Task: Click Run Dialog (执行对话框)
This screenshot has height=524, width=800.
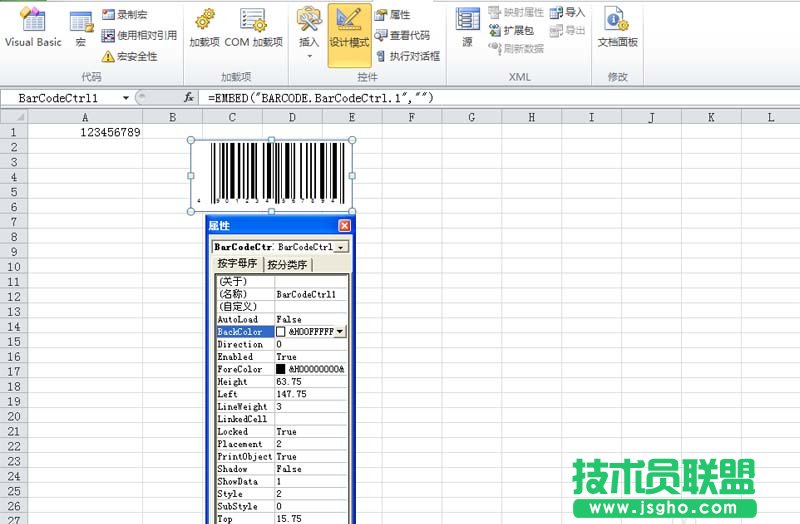Action: pyautogui.click(x=407, y=56)
